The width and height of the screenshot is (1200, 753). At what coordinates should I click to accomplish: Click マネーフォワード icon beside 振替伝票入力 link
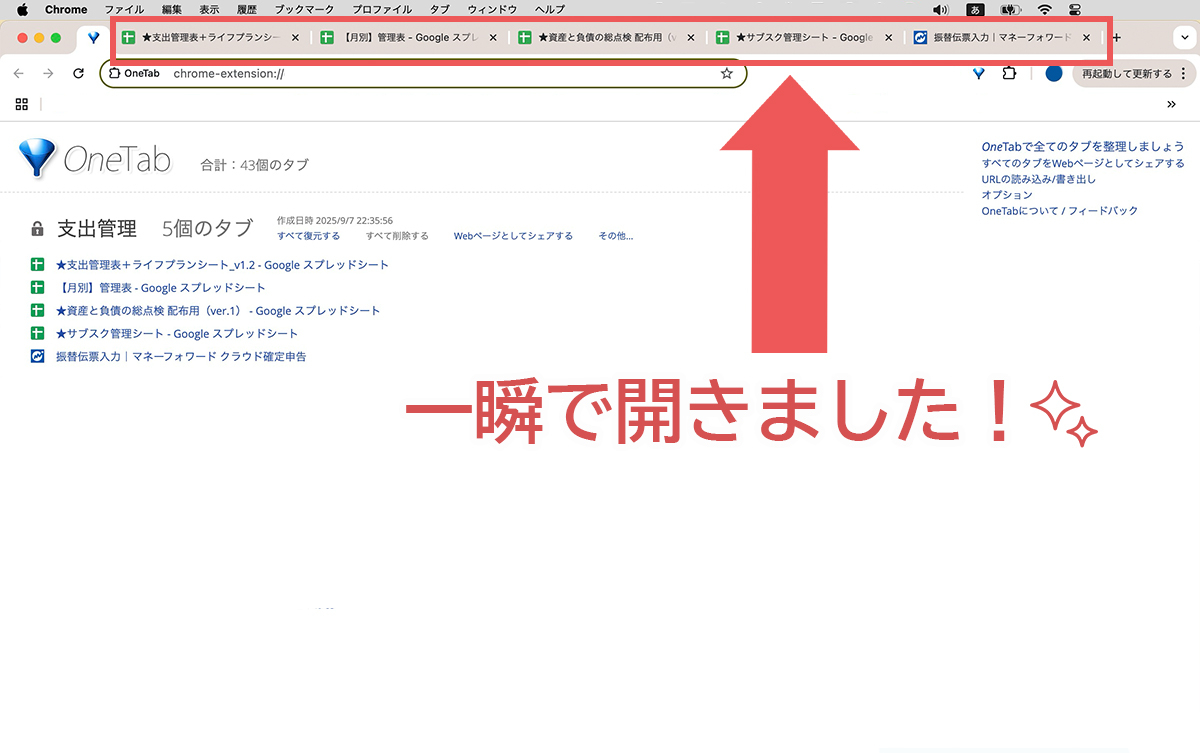38,357
